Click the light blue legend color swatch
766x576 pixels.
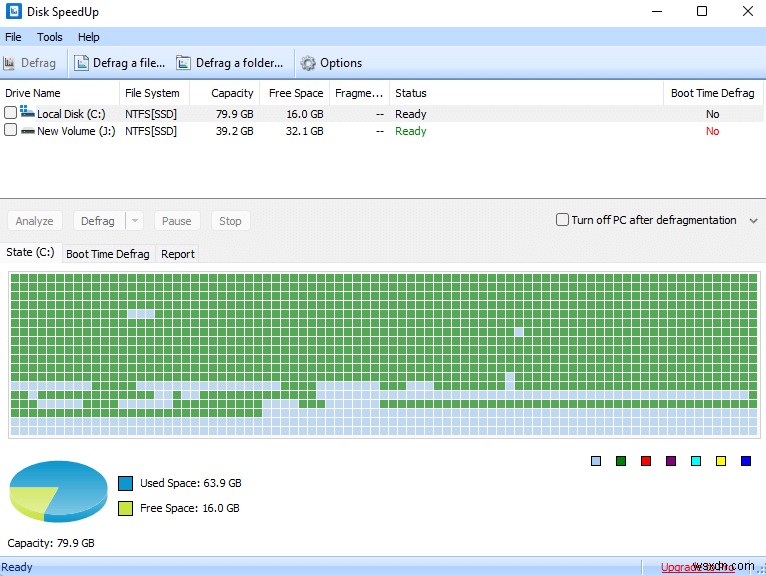tap(596, 461)
